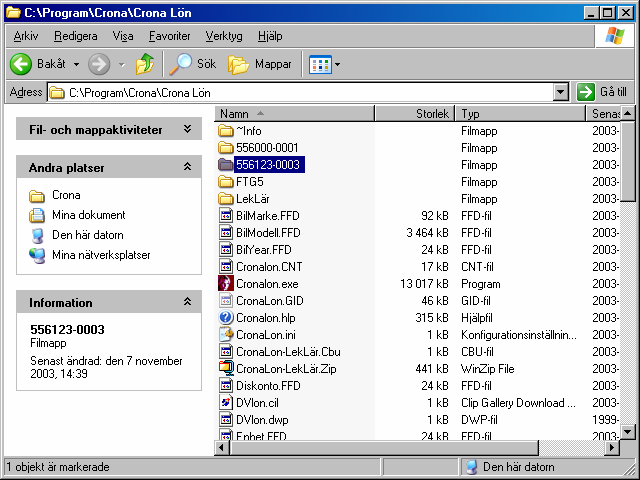This screenshot has width=640, height=480.
Task: Open the Hjälp menu
Action: (270, 36)
